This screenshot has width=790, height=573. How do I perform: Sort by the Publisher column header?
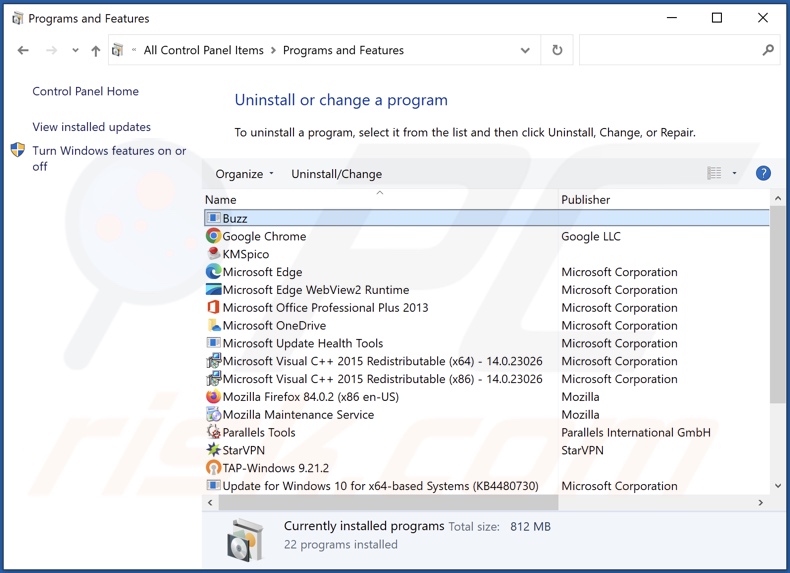(x=664, y=200)
